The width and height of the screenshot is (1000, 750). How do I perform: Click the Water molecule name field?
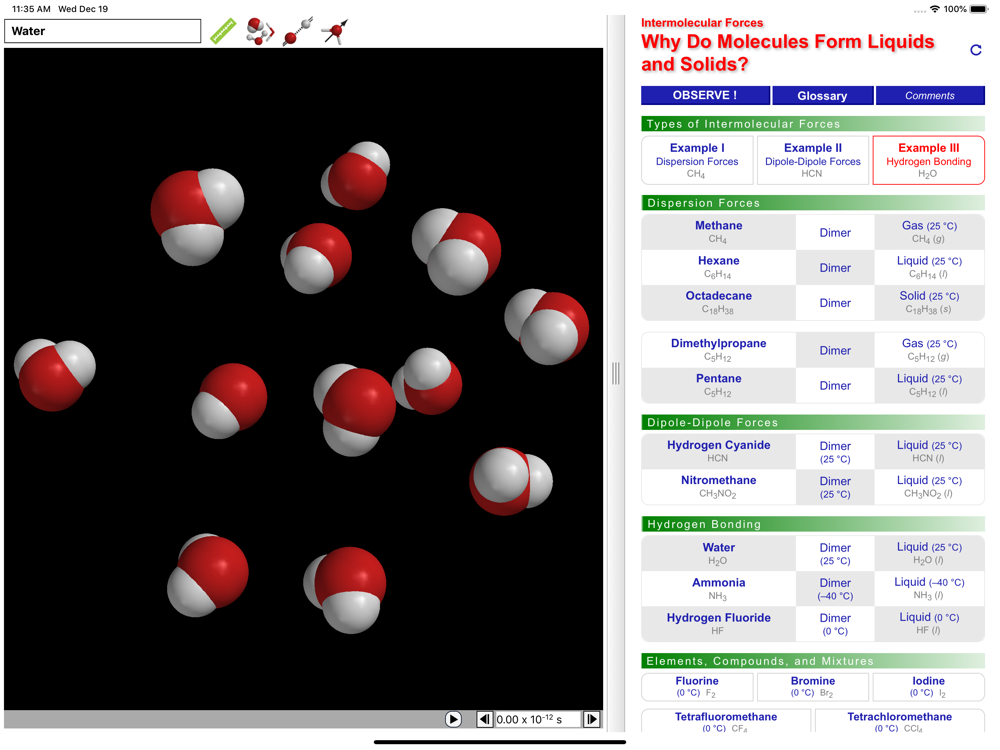coord(103,31)
